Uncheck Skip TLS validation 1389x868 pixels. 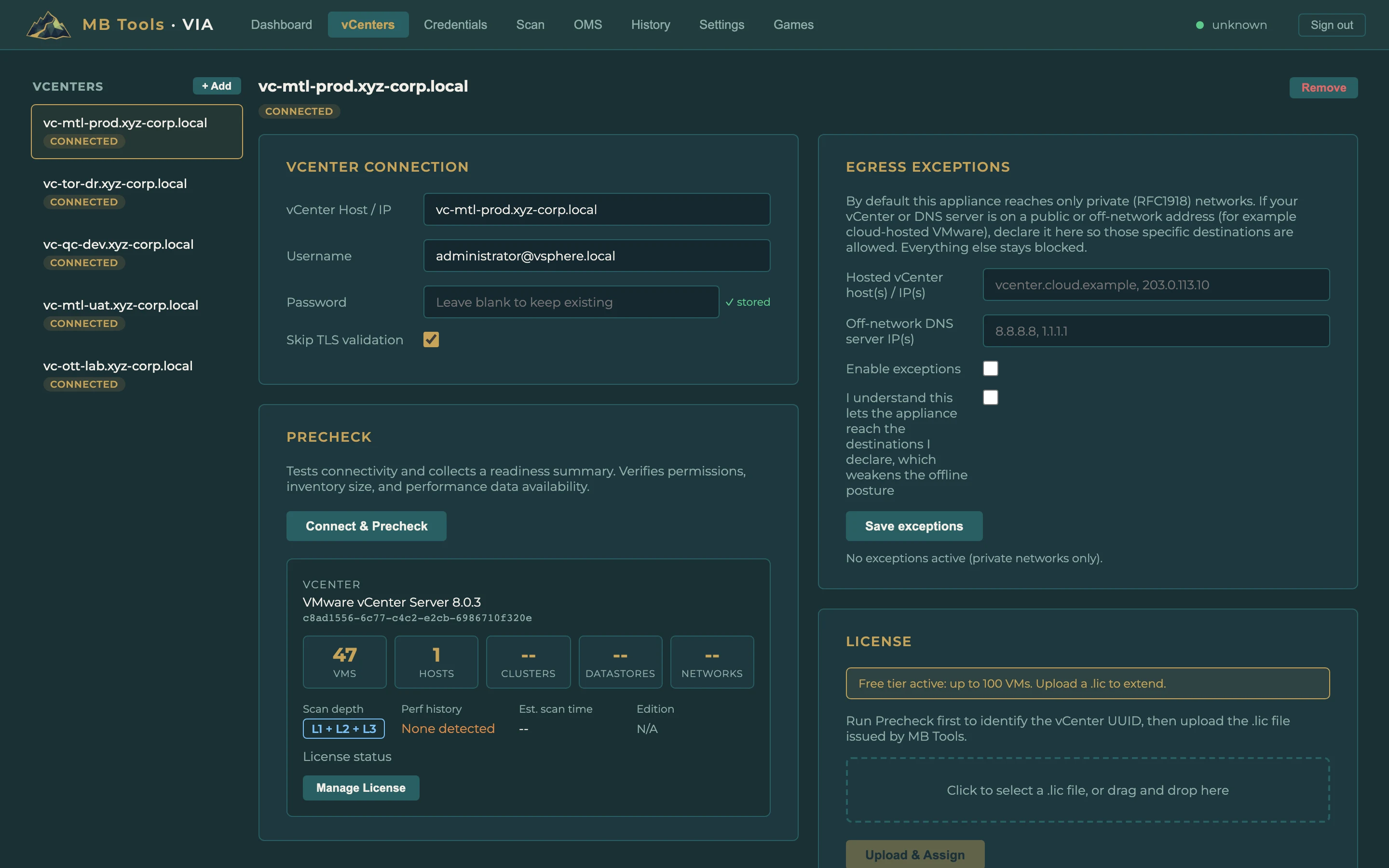(431, 339)
